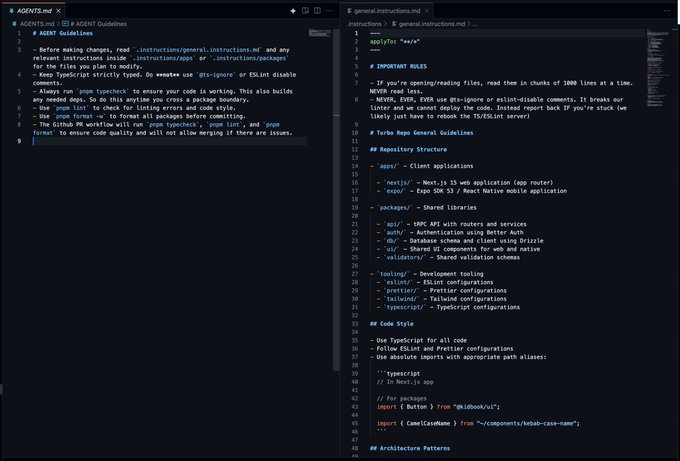Click the left editor vertical scrollbar
The image size is (680, 461).
coord(336,199)
